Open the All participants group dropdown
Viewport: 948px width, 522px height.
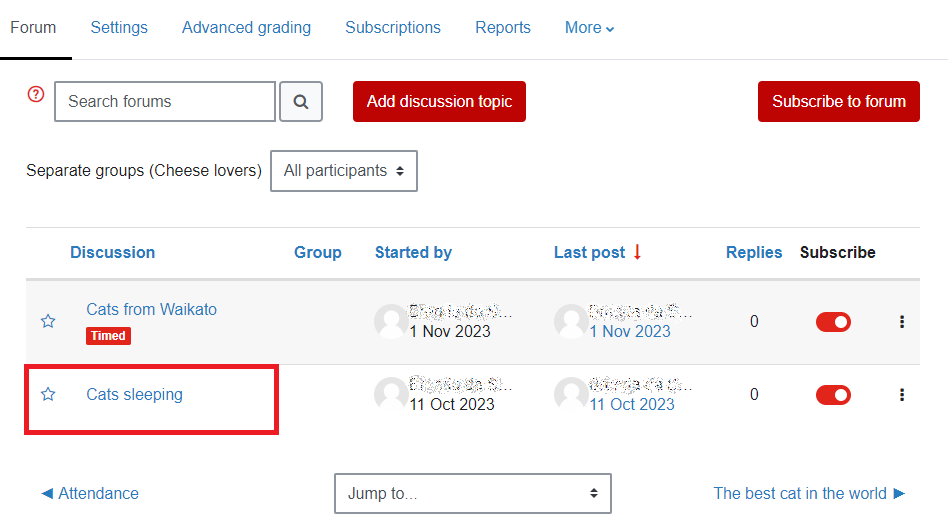(343, 171)
